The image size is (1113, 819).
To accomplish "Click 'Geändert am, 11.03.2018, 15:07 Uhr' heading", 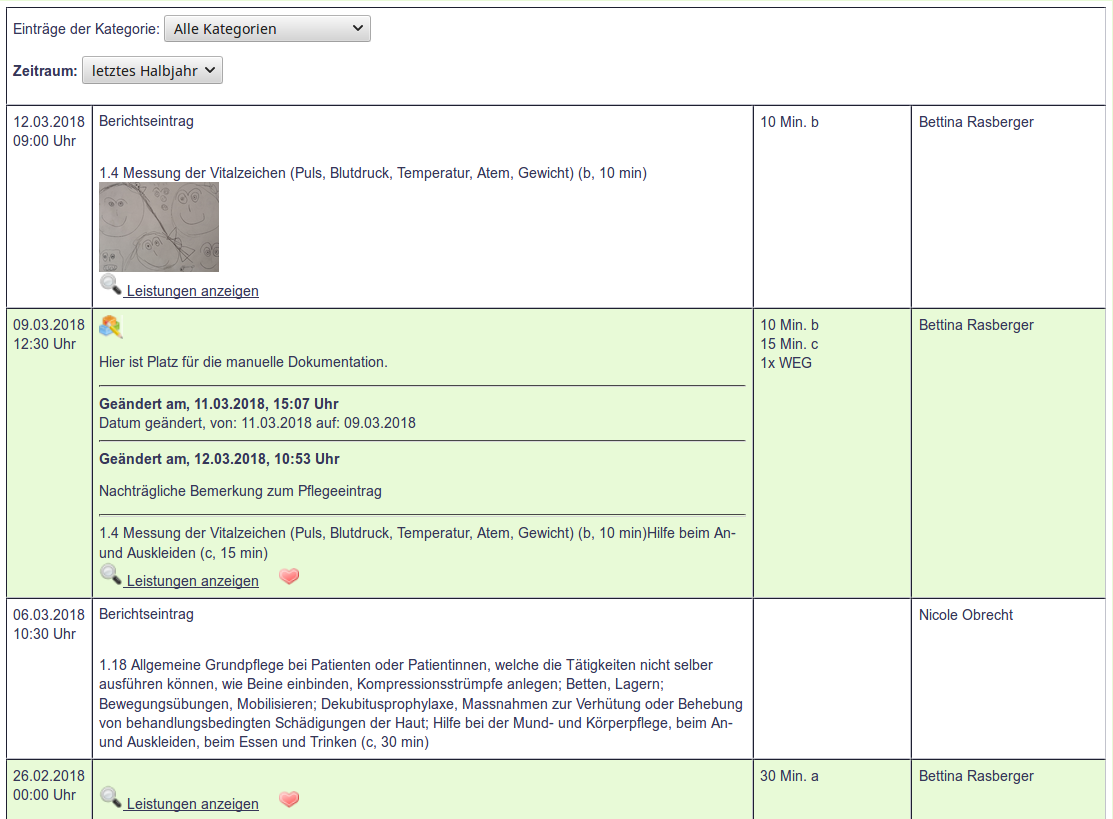I will pyautogui.click(x=218, y=404).
